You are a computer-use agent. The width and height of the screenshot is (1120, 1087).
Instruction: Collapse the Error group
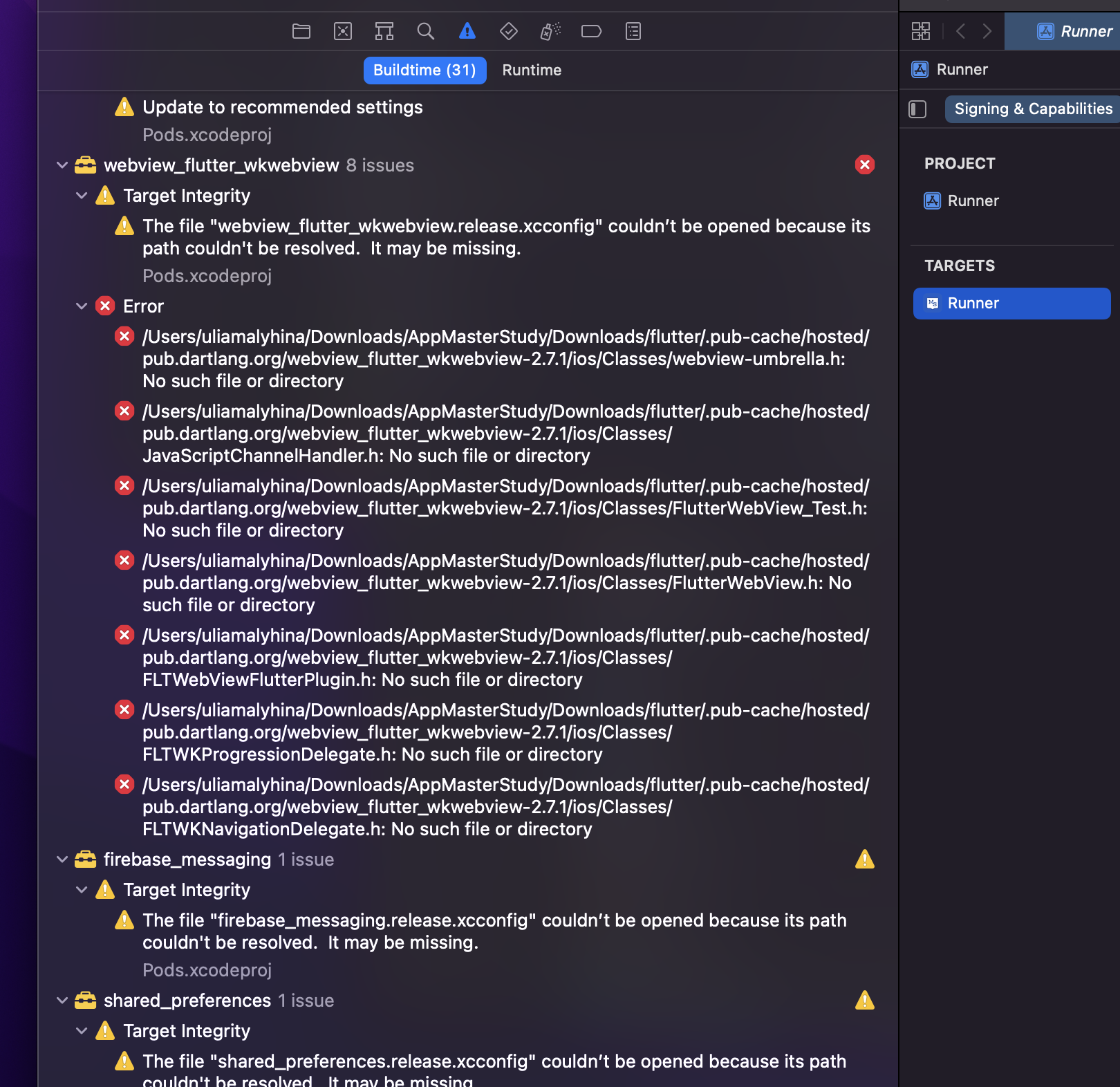tap(82, 306)
